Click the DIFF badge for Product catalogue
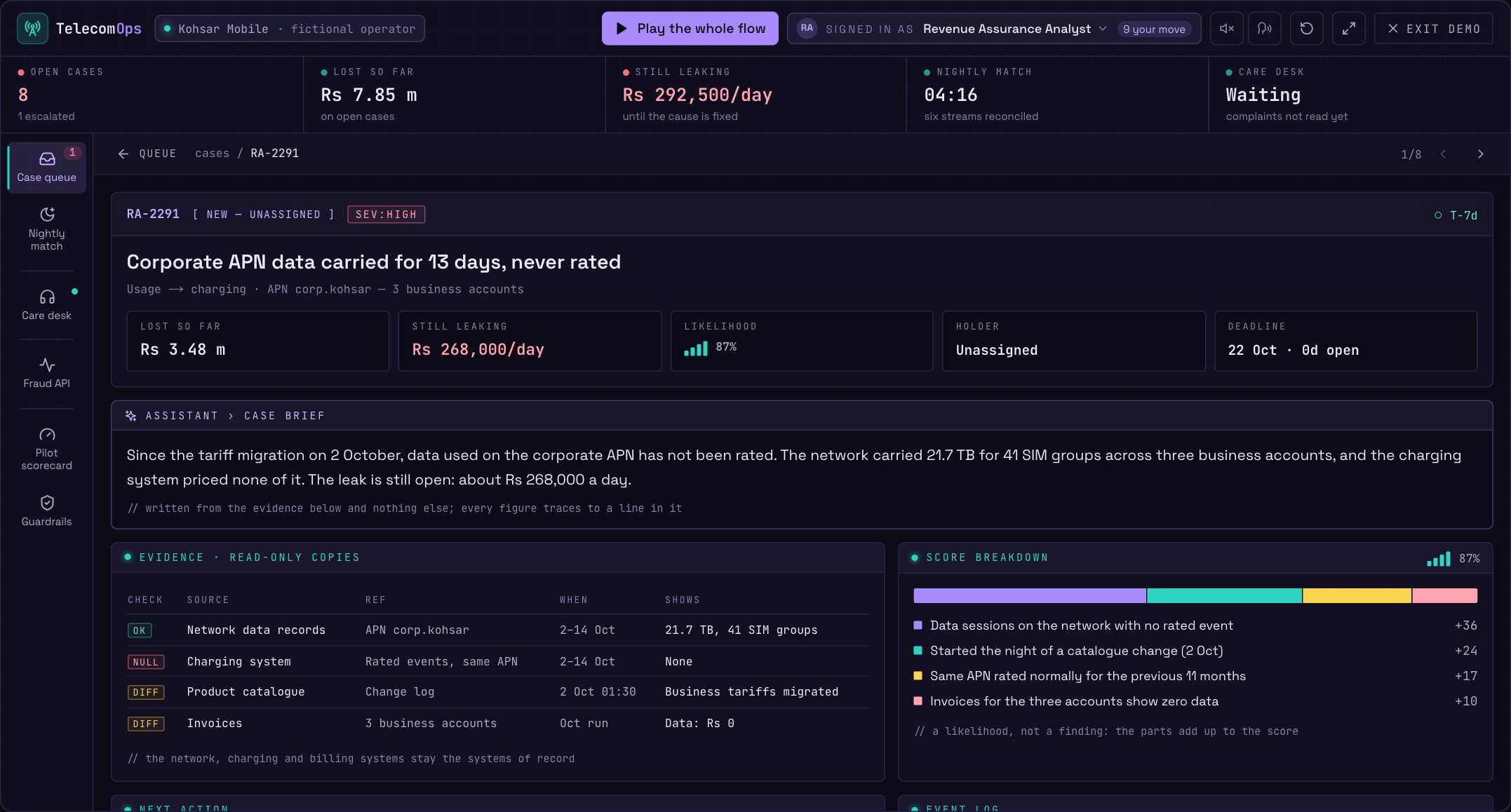 pos(146,692)
